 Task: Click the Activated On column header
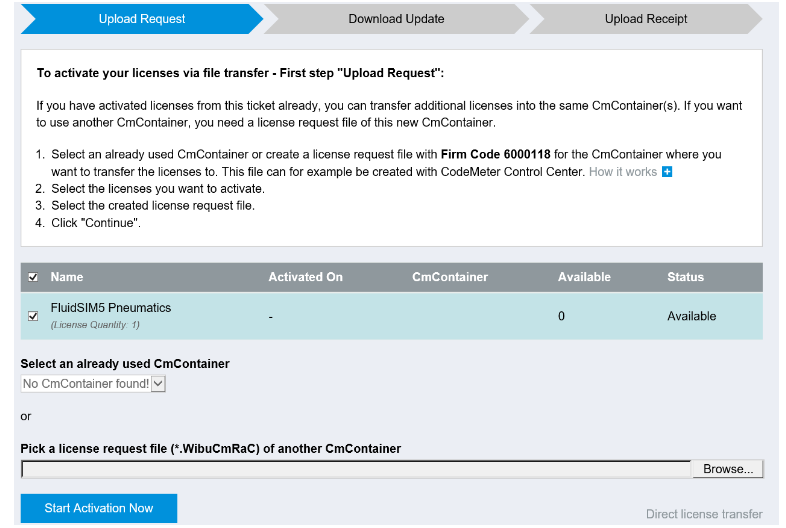[x=305, y=277]
